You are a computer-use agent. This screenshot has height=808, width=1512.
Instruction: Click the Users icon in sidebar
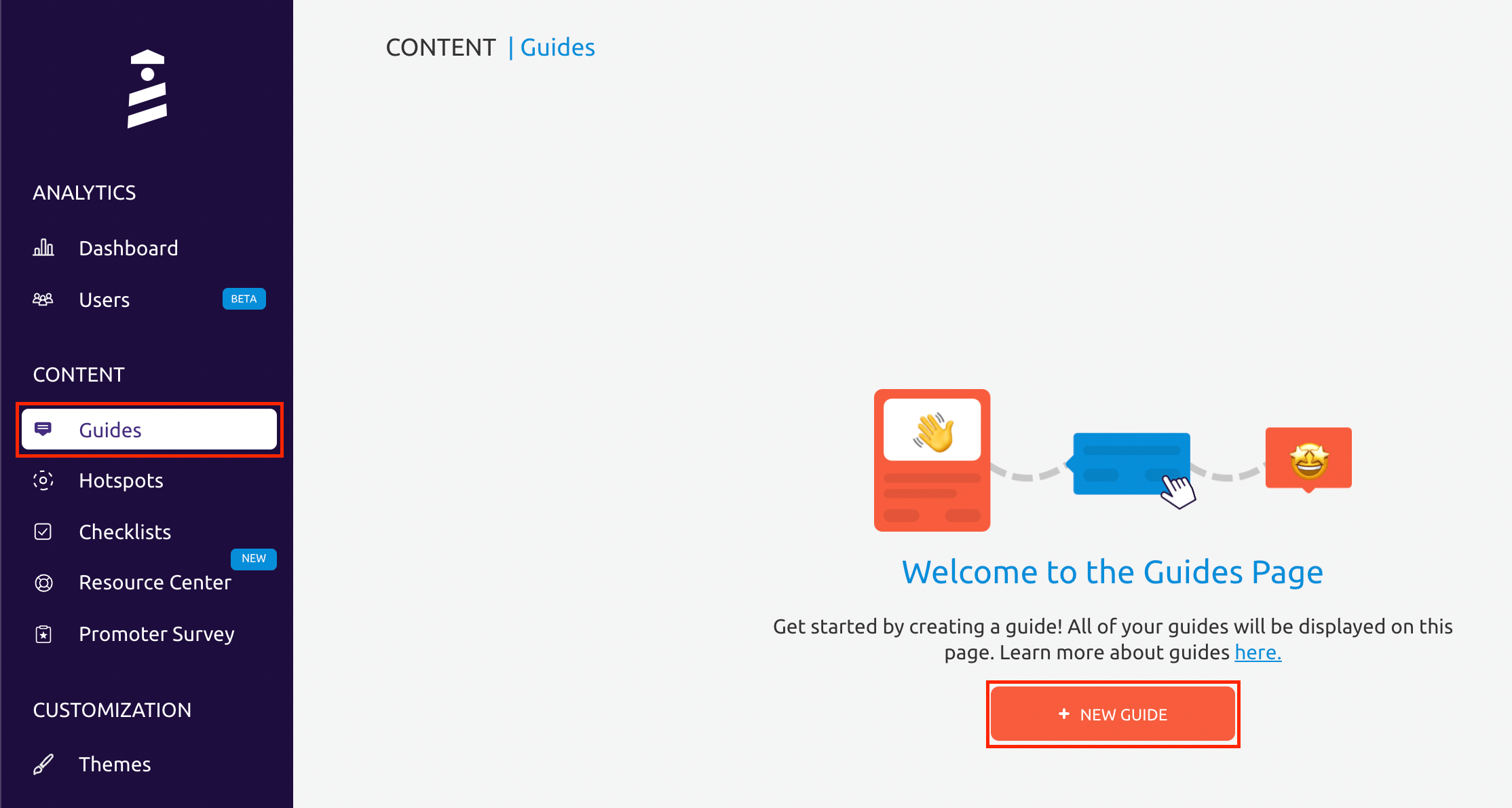[x=44, y=299]
